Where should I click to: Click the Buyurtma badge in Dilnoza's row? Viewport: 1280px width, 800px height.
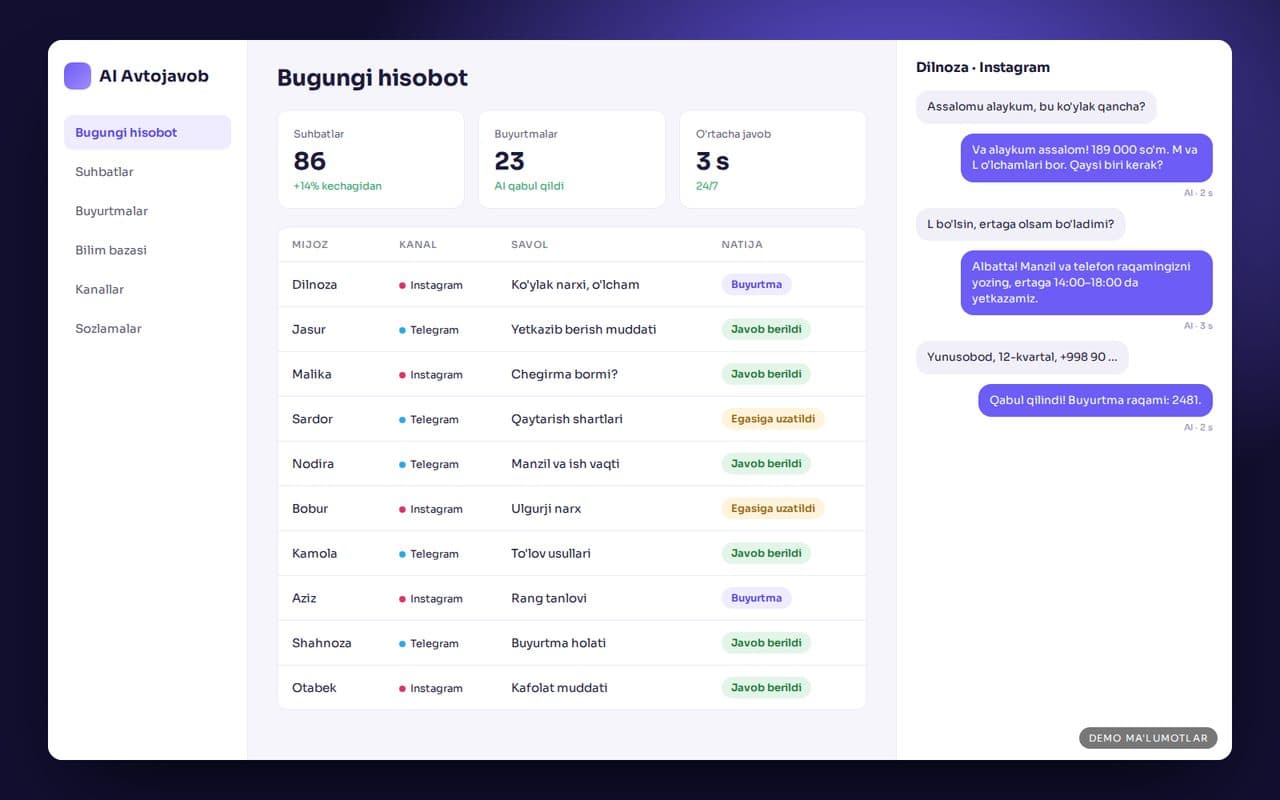(x=756, y=285)
